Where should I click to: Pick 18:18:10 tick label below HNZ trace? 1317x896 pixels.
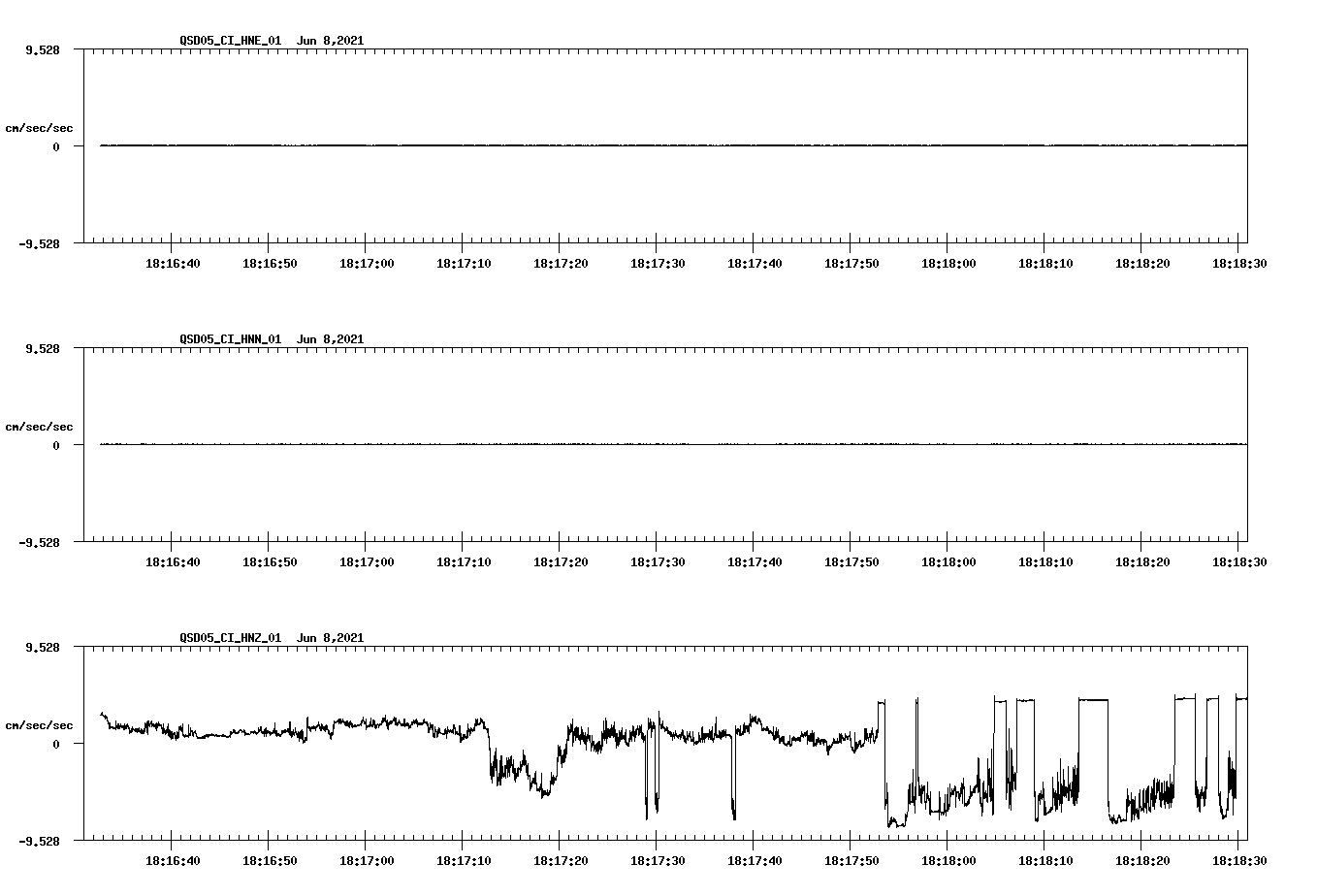[1045, 861]
